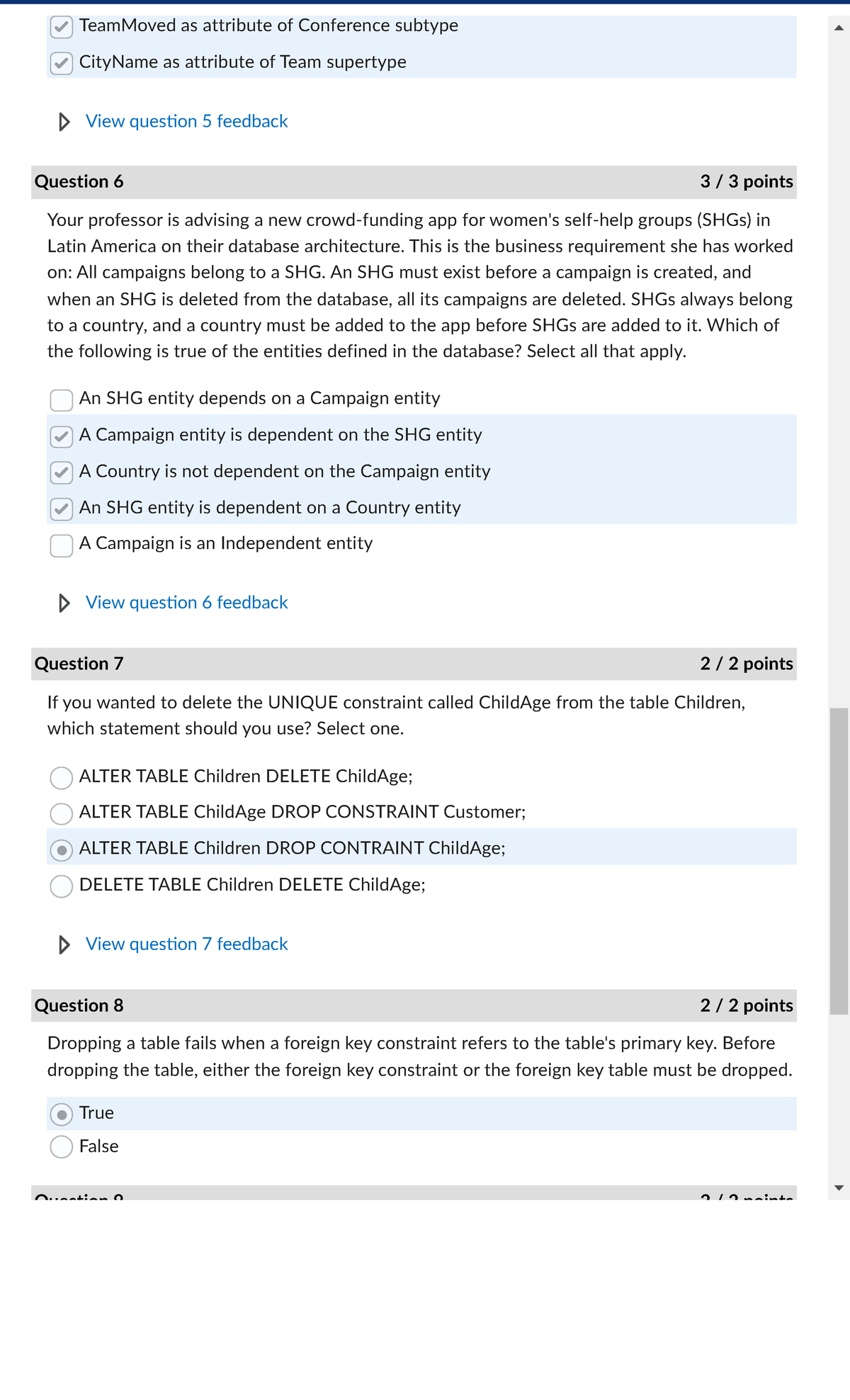The height and width of the screenshot is (1400, 850).
Task: Uncheck 'A Campaign entity is dependent on the SHG entity'
Action: tap(61, 436)
